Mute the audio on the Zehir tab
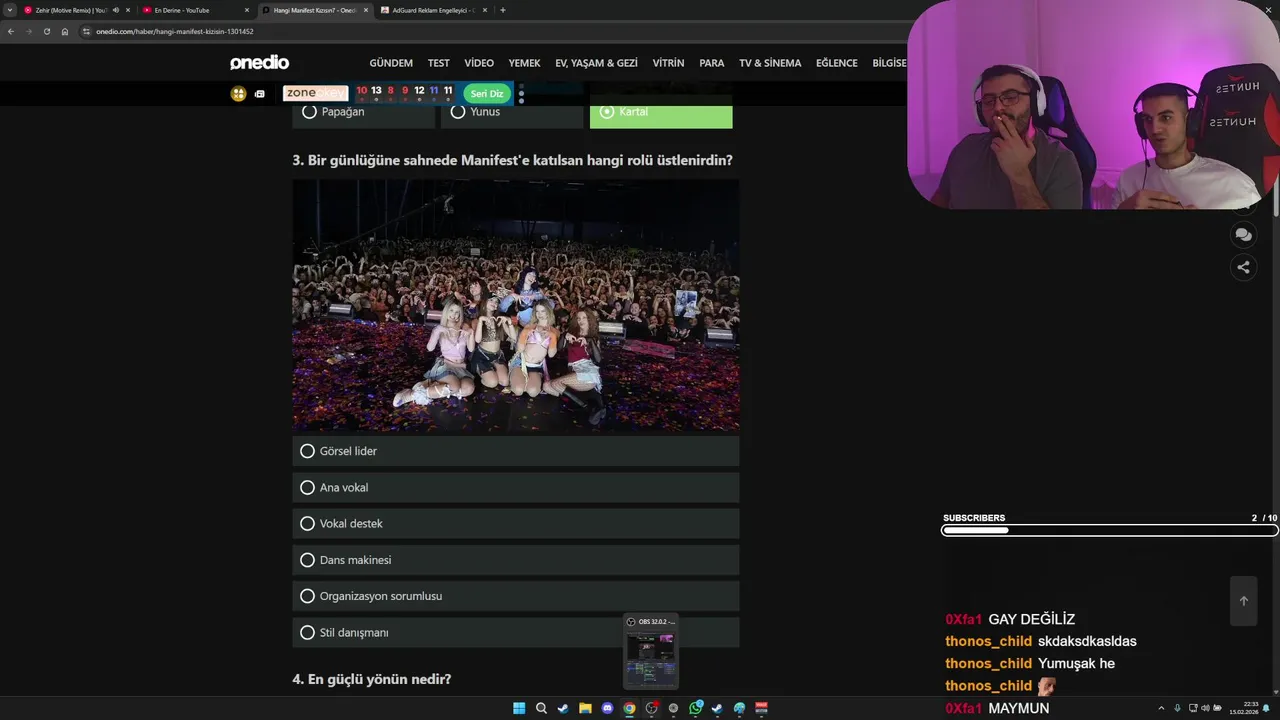Image resolution: width=1280 pixels, height=720 pixels. pos(116,10)
